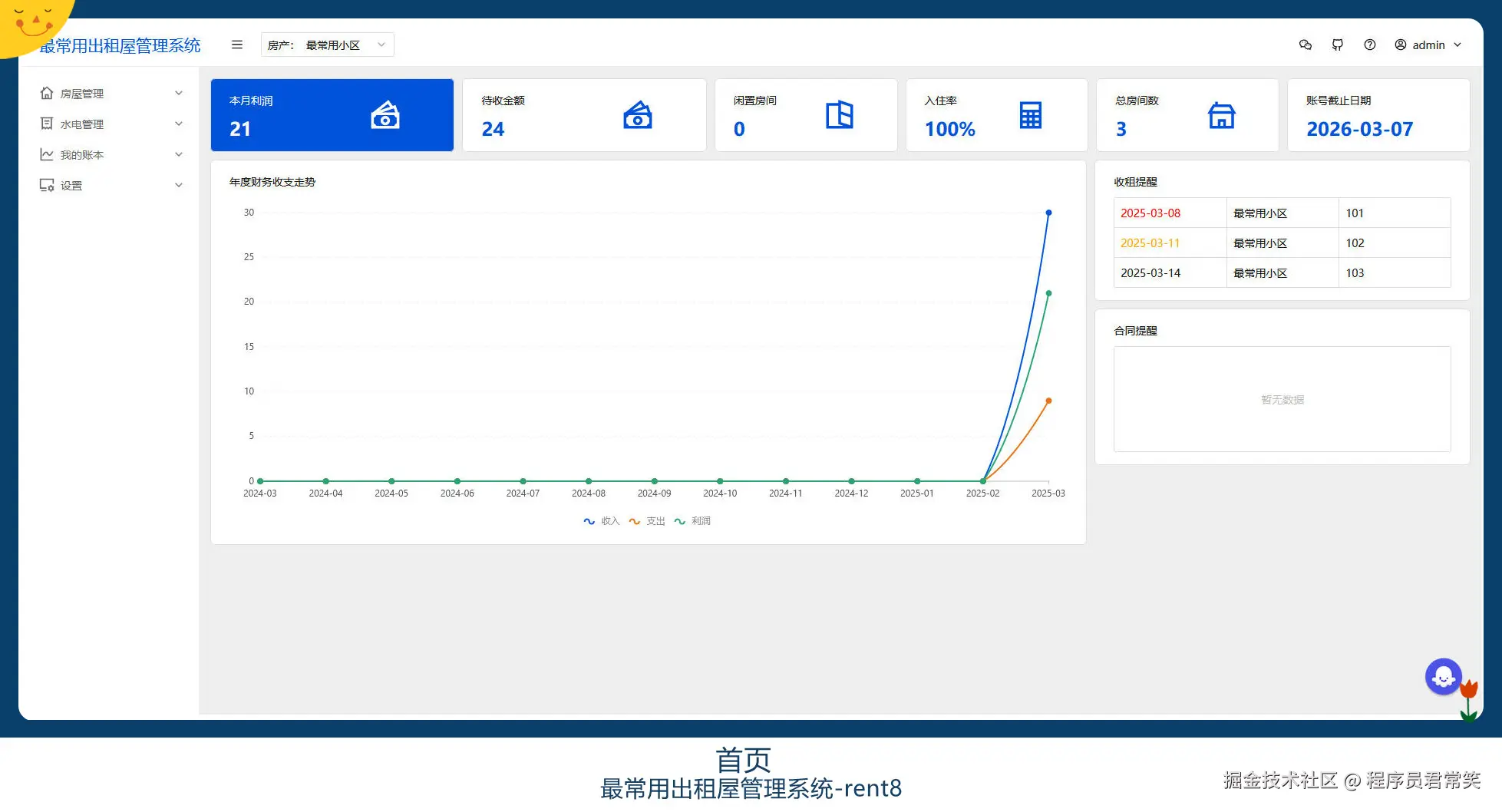Click the money icon on 本月利润 card
Screen dimensions: 1502x812
[x=385, y=115]
